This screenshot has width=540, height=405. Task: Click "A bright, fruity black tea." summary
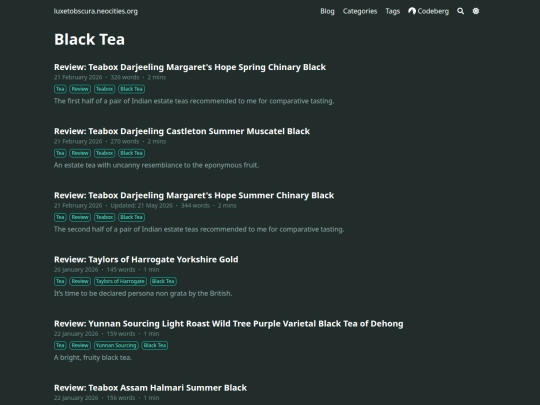click(x=93, y=357)
